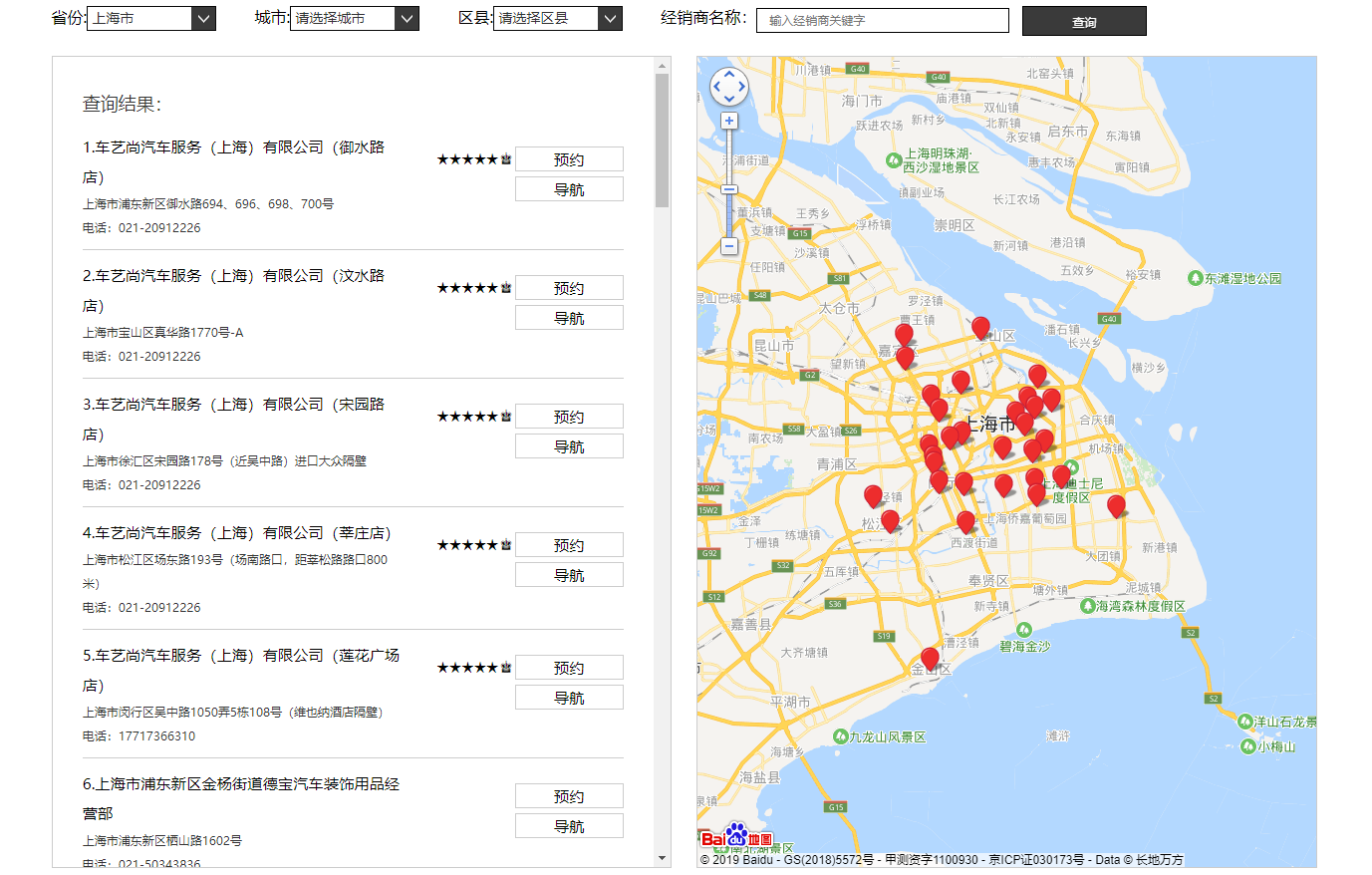Click the Baidu map logo
This screenshot has width=1372, height=875.
736,837
